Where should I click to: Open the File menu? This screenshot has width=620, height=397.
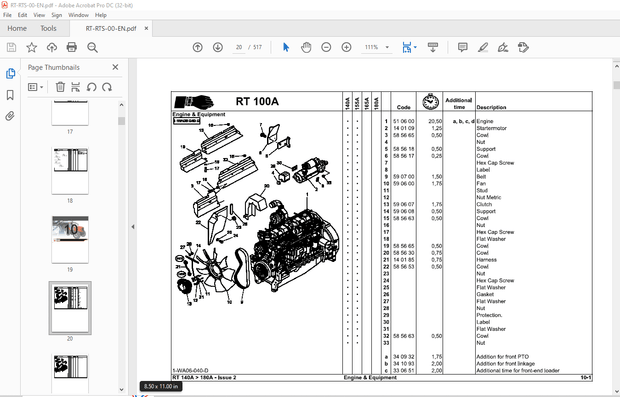point(7,15)
